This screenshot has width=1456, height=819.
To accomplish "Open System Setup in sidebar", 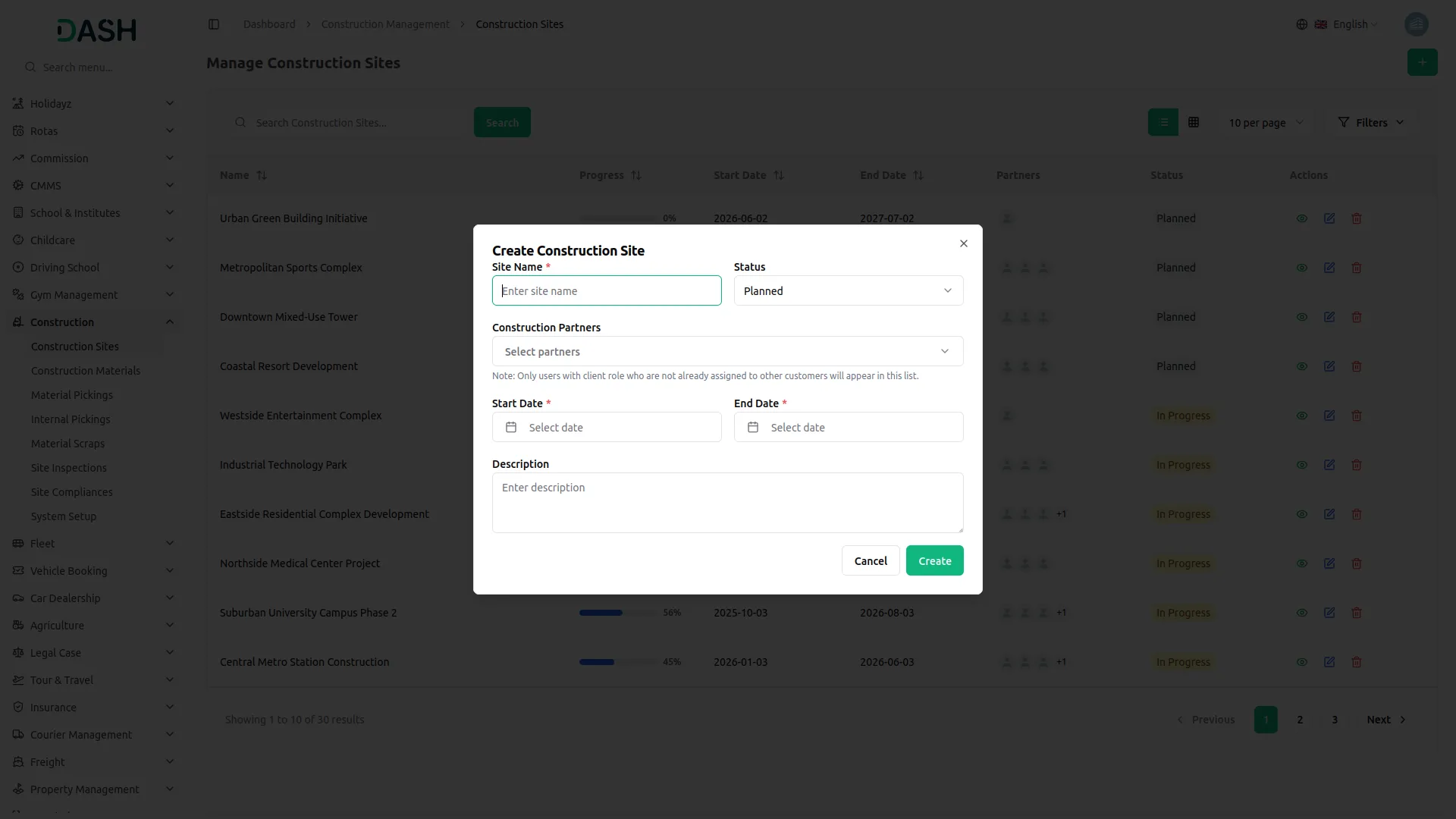I will tap(64, 516).
